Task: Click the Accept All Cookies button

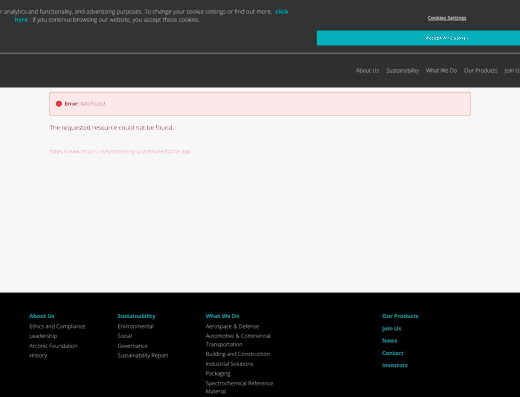Action: [x=418, y=38]
